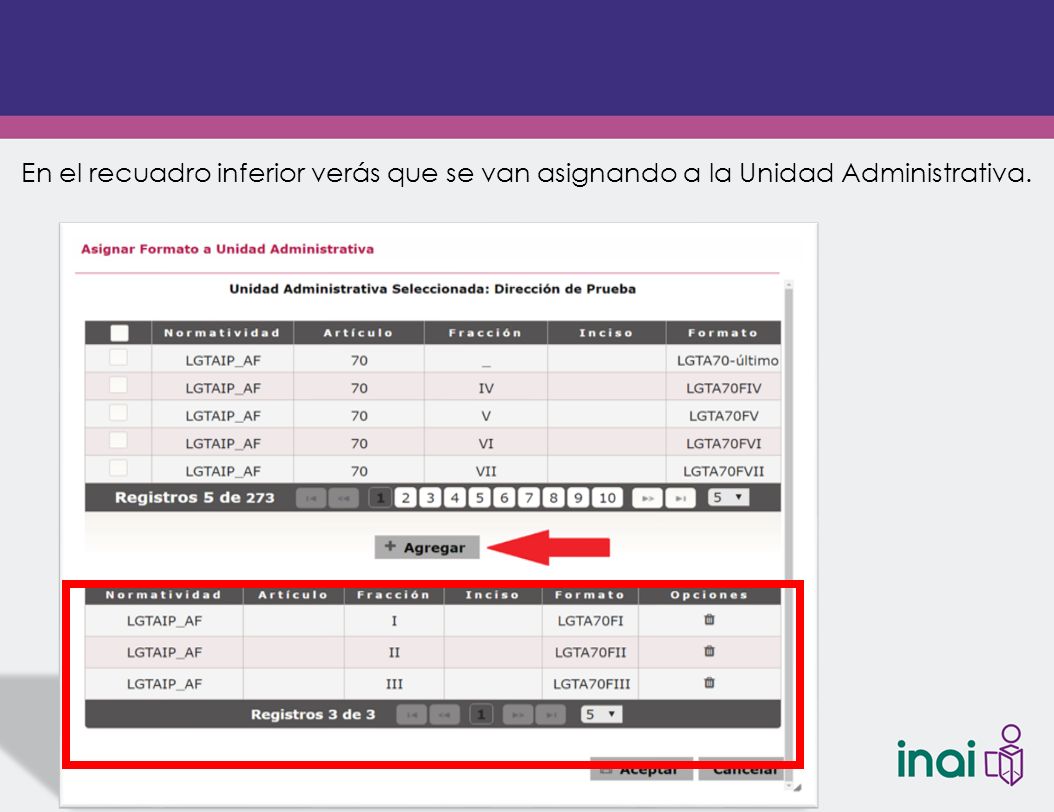The width and height of the screenshot is (1054, 812).
Task: Click Opciones header in lower table
Action: coord(709,595)
